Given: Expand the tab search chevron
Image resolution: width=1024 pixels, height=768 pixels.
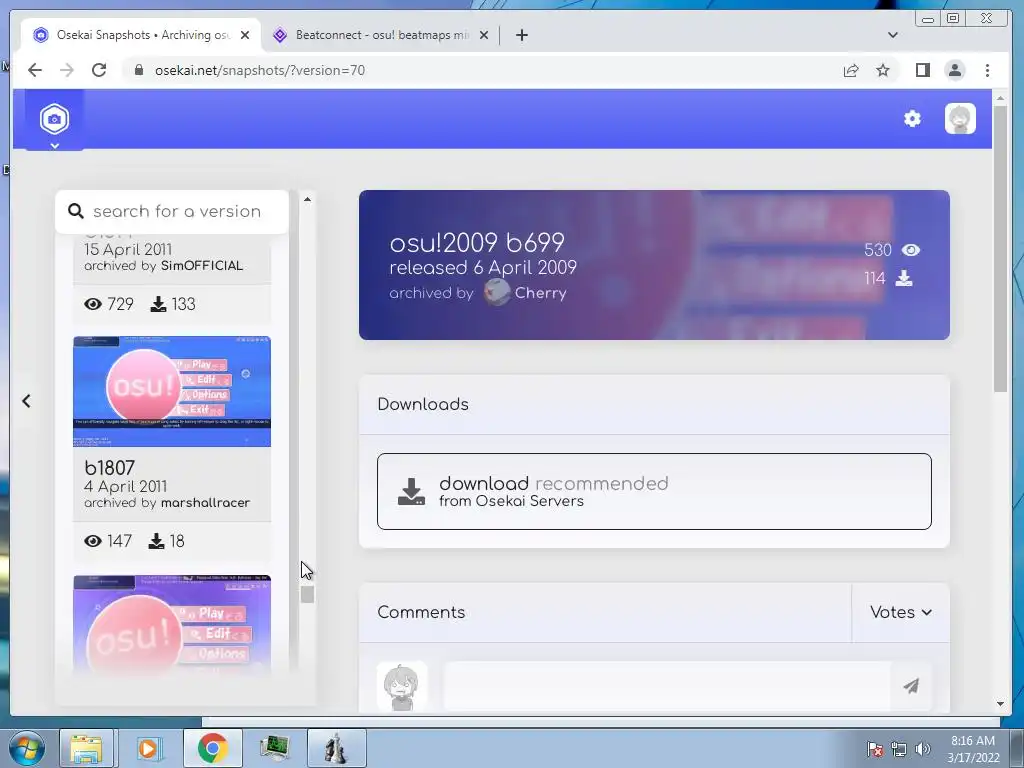Looking at the screenshot, I should (x=893, y=35).
